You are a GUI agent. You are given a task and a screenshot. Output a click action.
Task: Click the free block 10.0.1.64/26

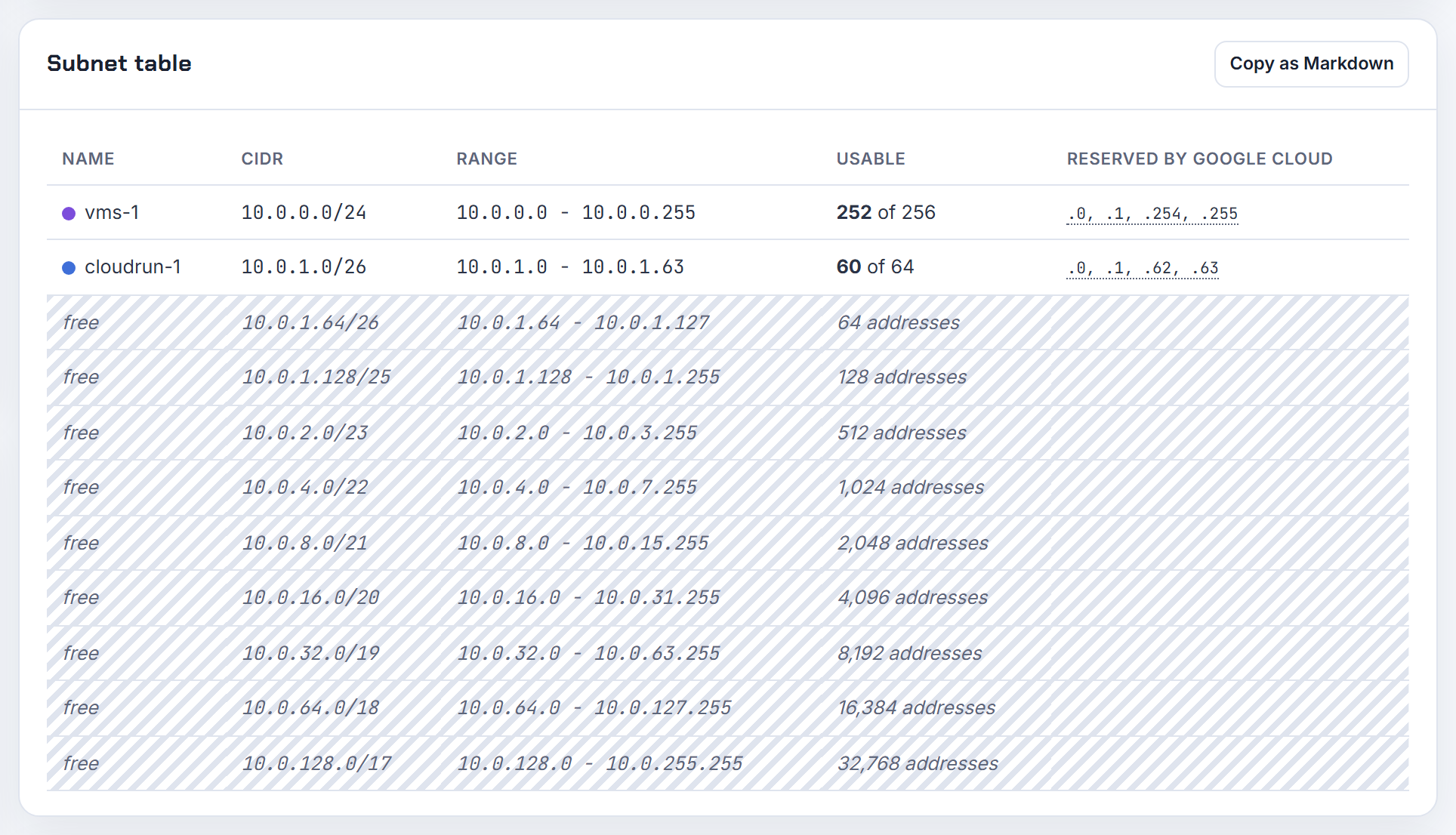[728, 322]
